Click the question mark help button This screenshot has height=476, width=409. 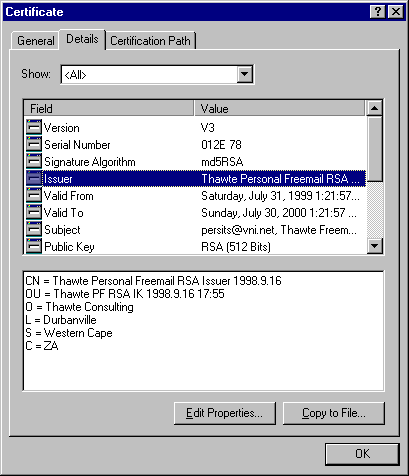tap(378, 12)
